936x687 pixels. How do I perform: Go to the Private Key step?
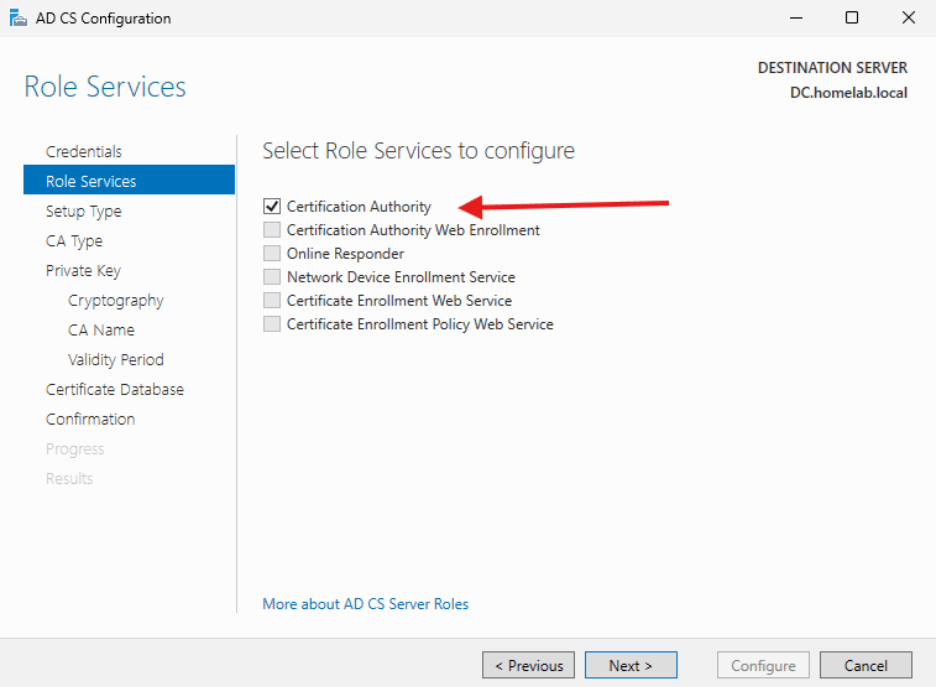(x=82, y=270)
